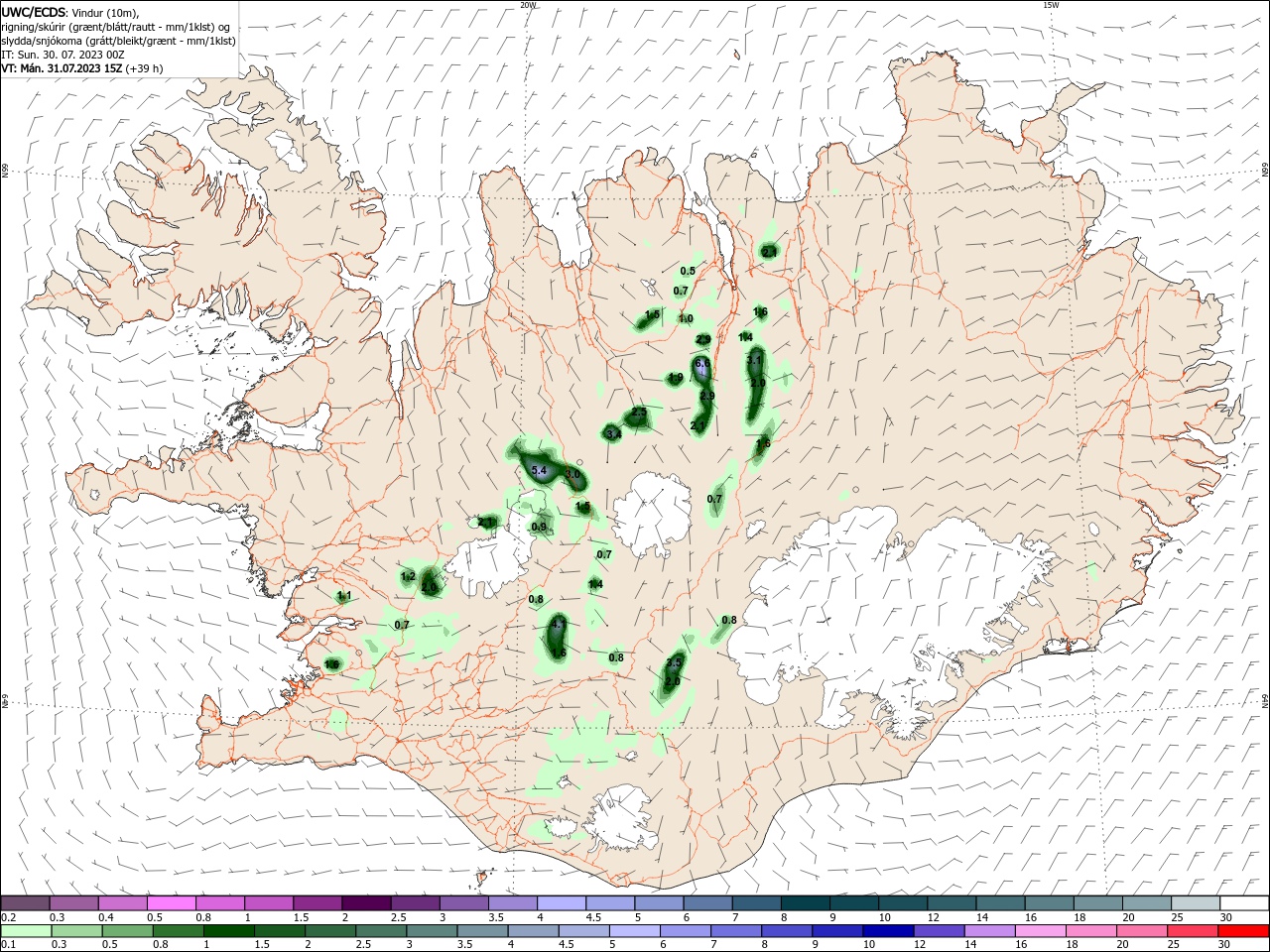This screenshot has width=1270, height=952.
Task: Click the 'slydda/snjókoma' legend description line
Action: click(x=118, y=41)
